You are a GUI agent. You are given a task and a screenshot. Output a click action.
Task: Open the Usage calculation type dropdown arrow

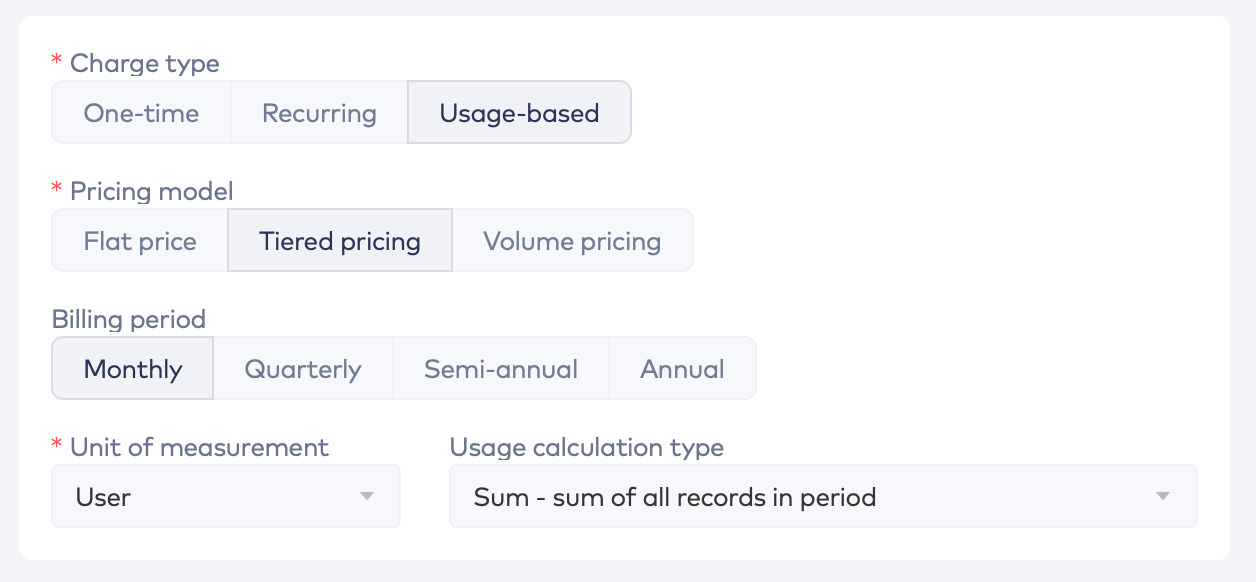coord(1163,495)
